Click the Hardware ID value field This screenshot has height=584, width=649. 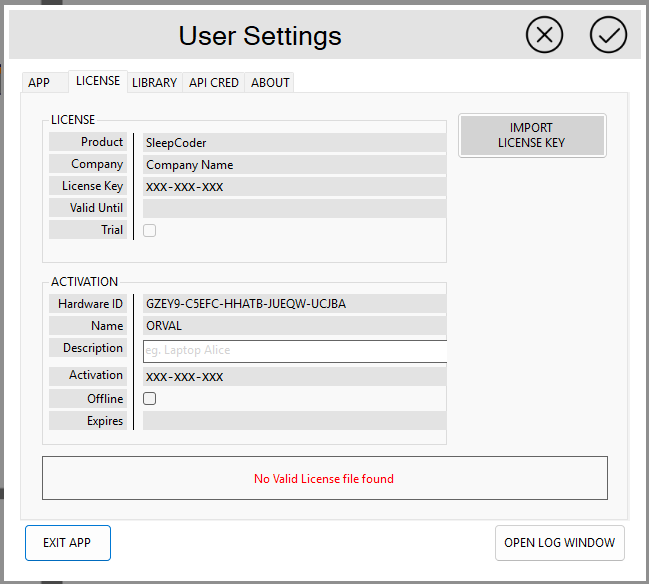pos(294,304)
